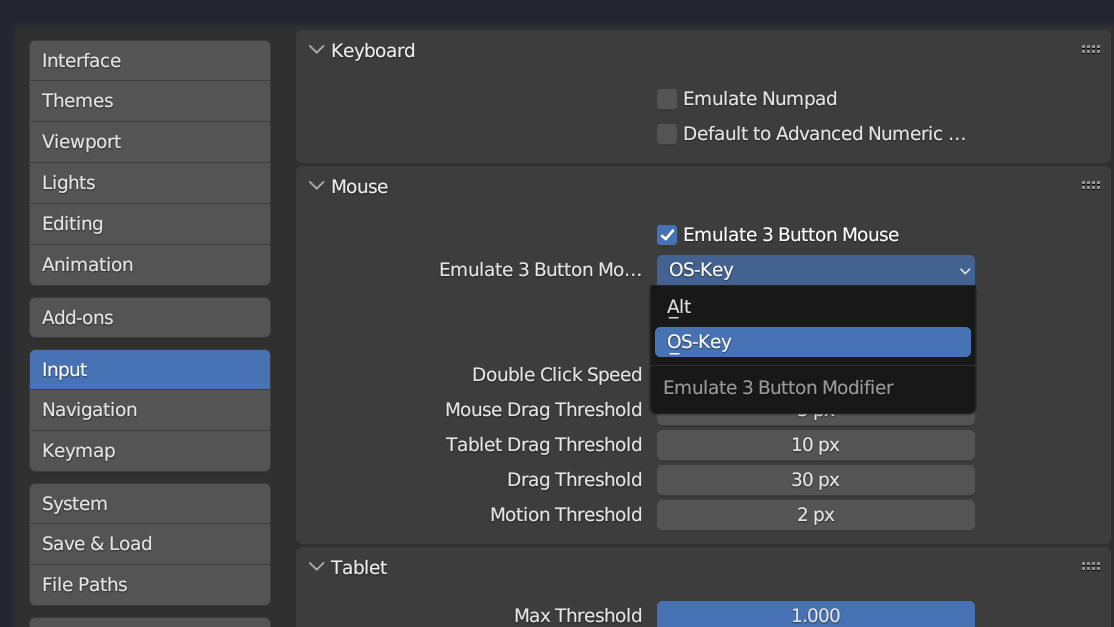This screenshot has width=1114, height=627.
Task: Go to Themes preferences
Action: [150, 101]
